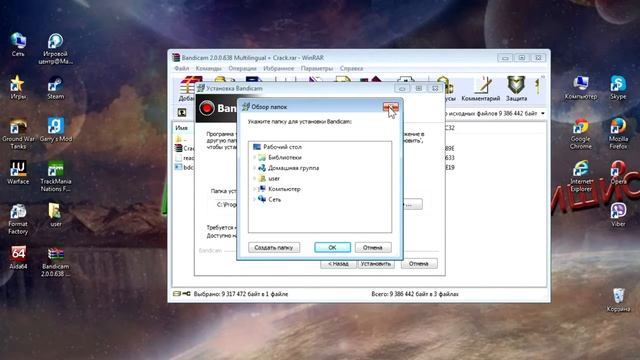This screenshot has height=360, width=640.
Task: Expand the Домашняя группа tree node
Action: coord(254,168)
